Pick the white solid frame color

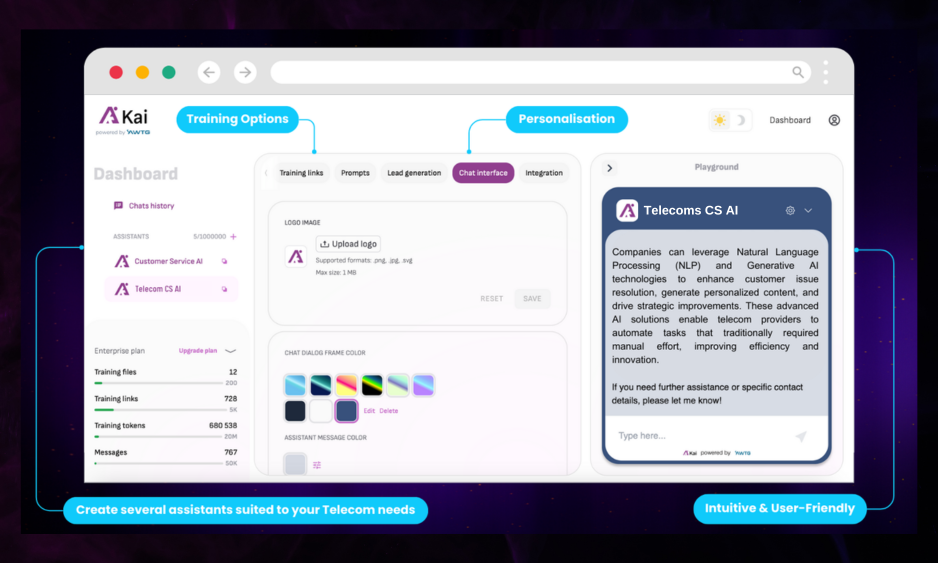(321, 411)
